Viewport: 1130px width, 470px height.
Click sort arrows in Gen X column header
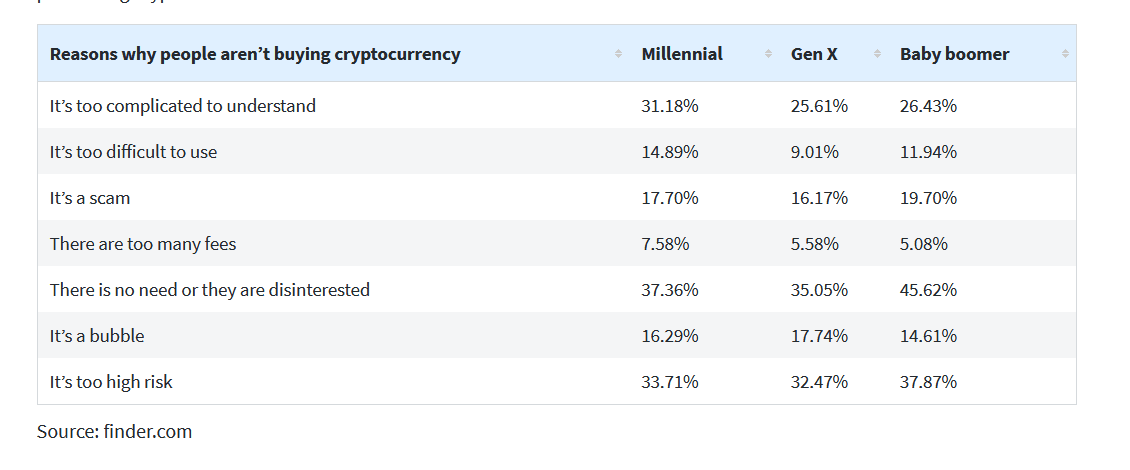[x=877, y=54]
